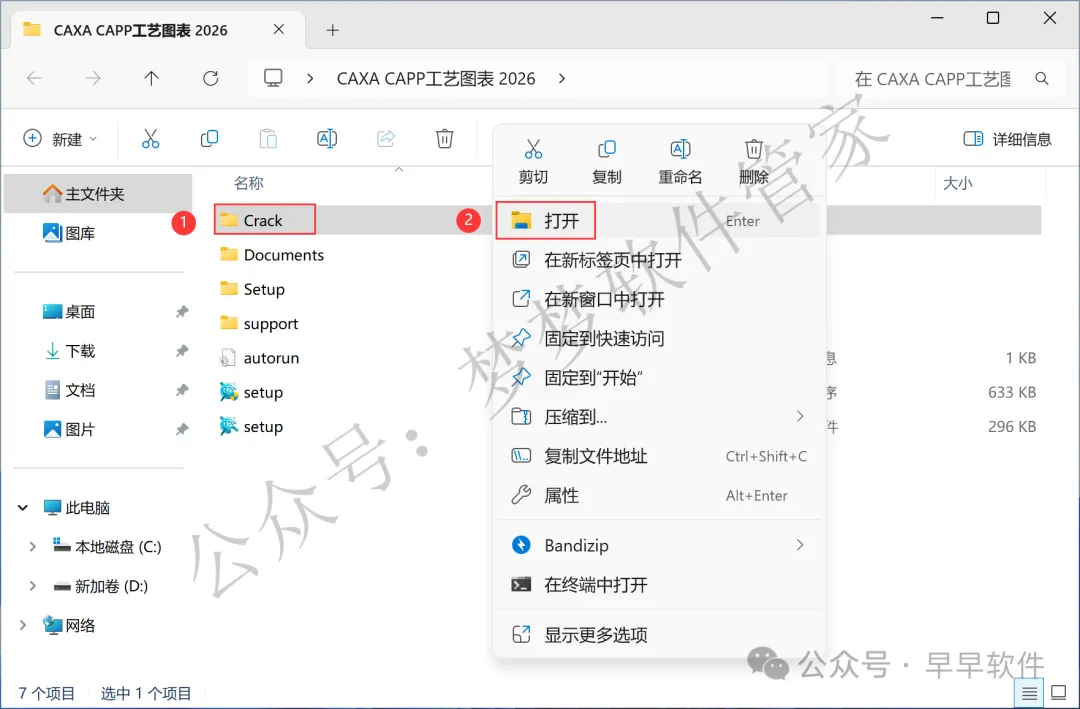Screen dimensions: 1080x709
Task: Choose 显示更多选项
Action: (658, 635)
